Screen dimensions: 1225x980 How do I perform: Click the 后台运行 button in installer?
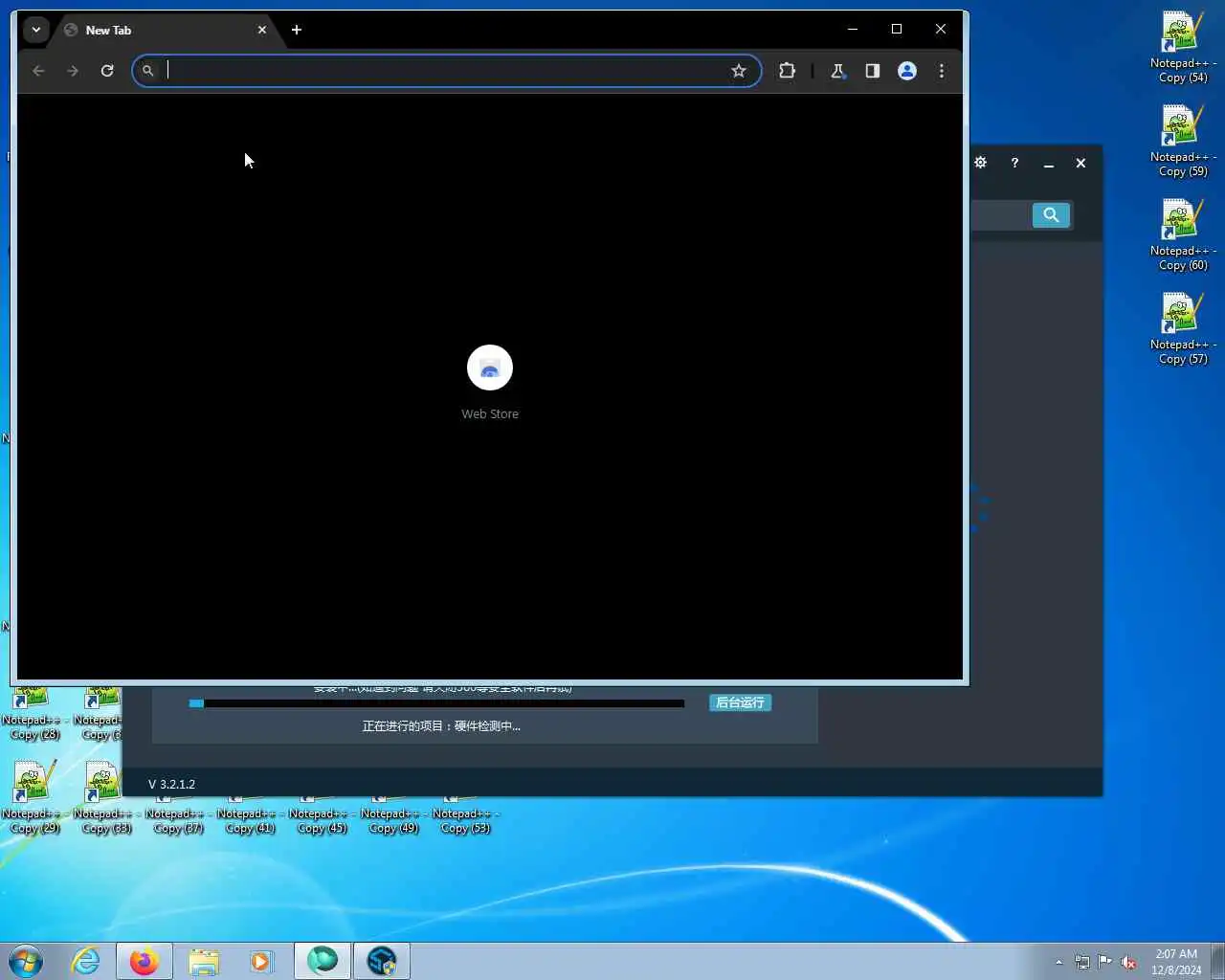(x=740, y=702)
